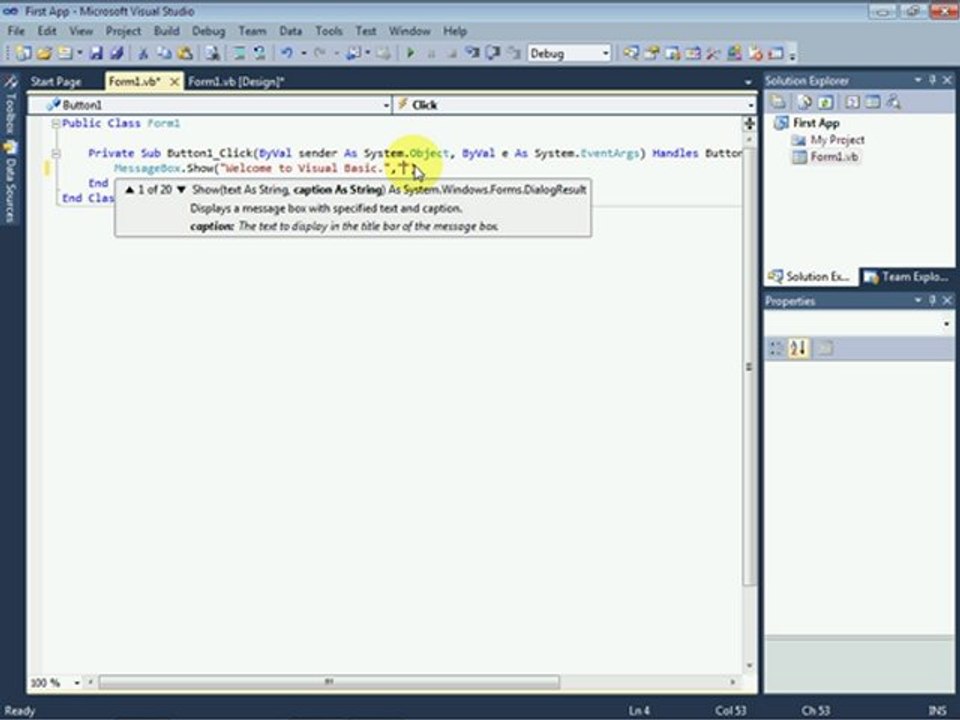960x720 pixels.
Task: Close the Form1.vb tab
Action: (174, 81)
